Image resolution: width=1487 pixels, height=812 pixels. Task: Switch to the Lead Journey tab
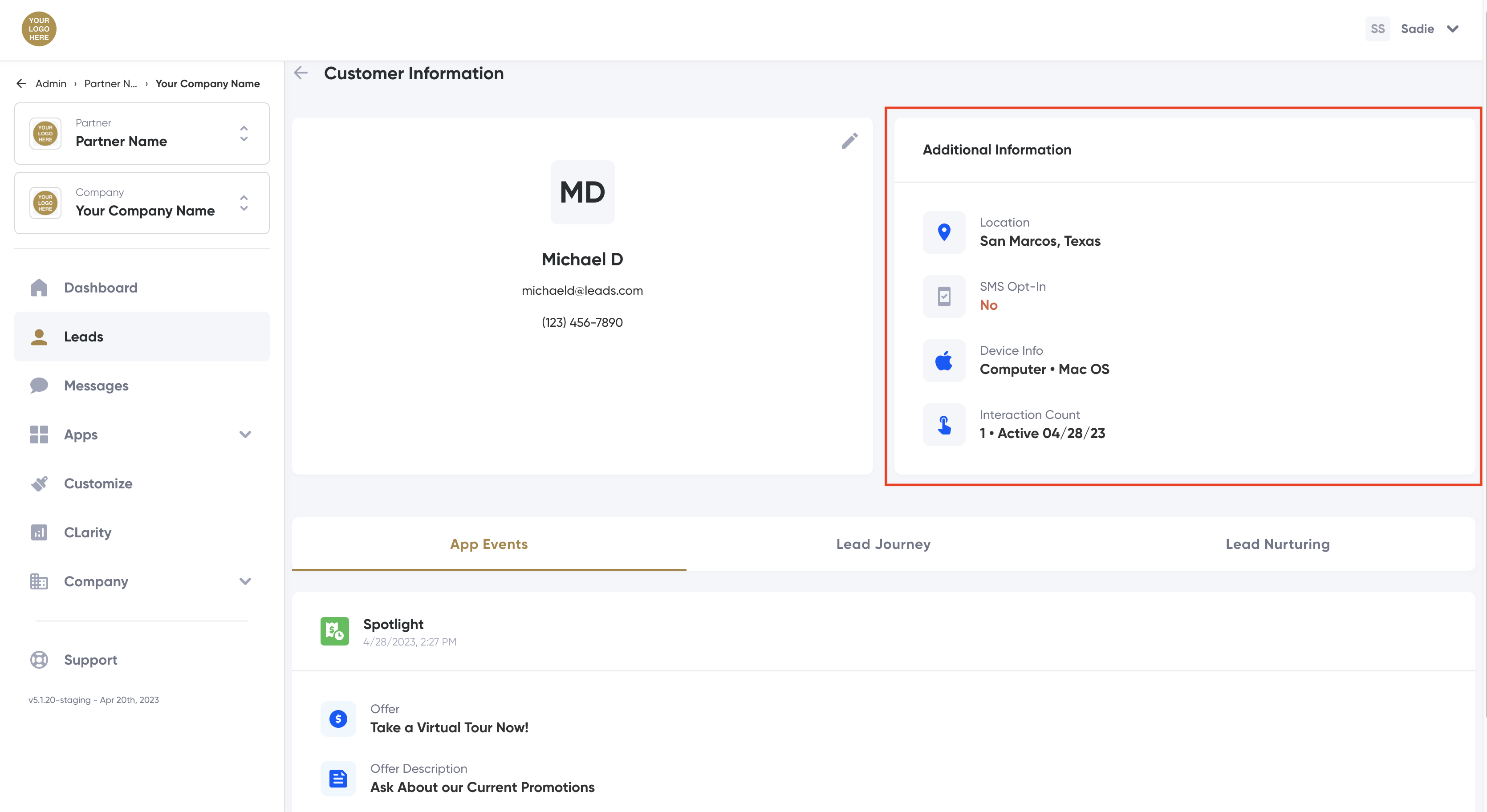[883, 544]
